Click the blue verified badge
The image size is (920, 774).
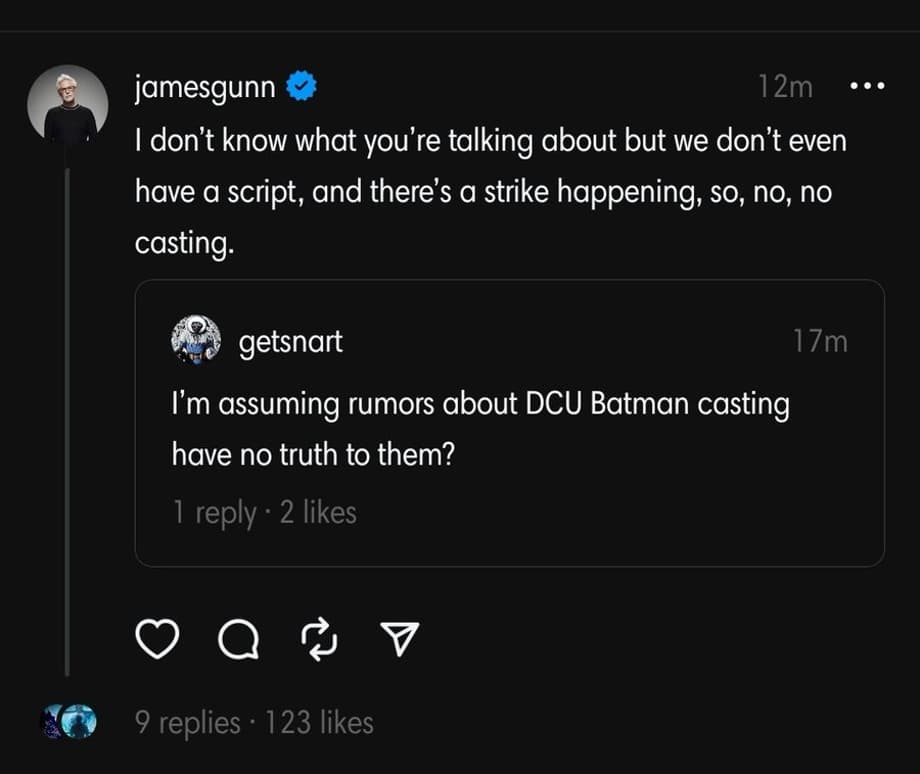[302, 87]
